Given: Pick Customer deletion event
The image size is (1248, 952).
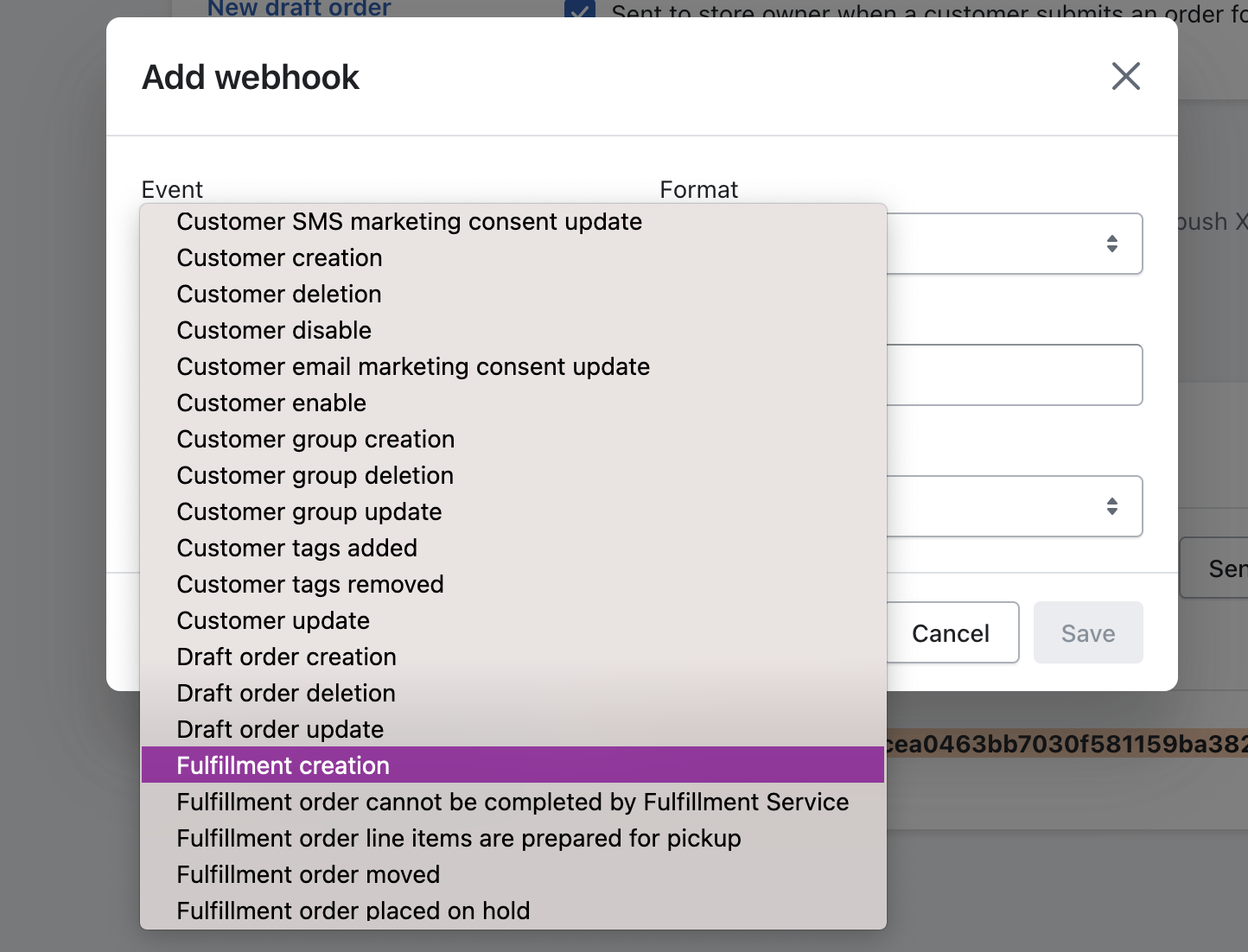Looking at the screenshot, I should click(278, 295).
